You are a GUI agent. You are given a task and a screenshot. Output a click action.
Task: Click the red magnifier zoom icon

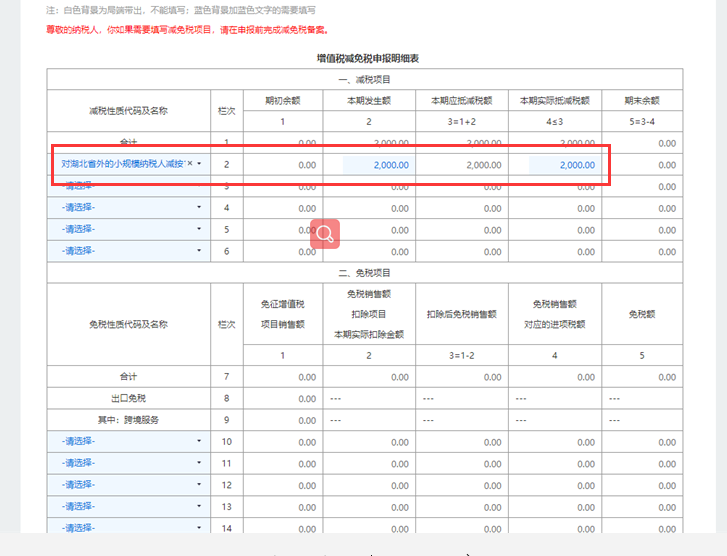pos(325,234)
